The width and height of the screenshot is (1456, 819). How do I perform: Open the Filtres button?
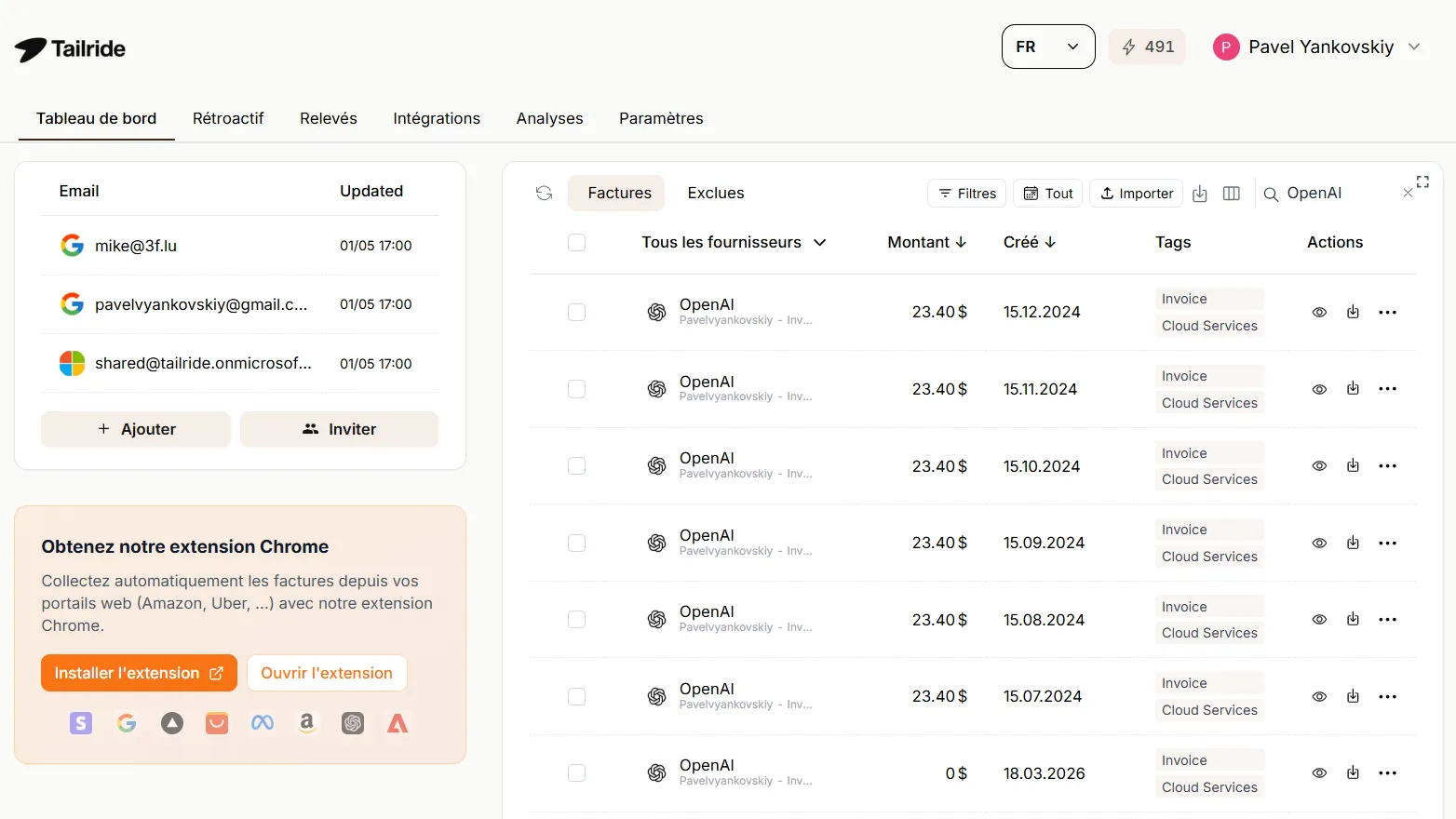click(967, 194)
